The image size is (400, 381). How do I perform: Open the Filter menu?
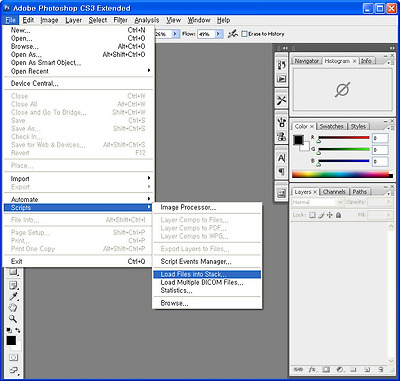click(120, 20)
